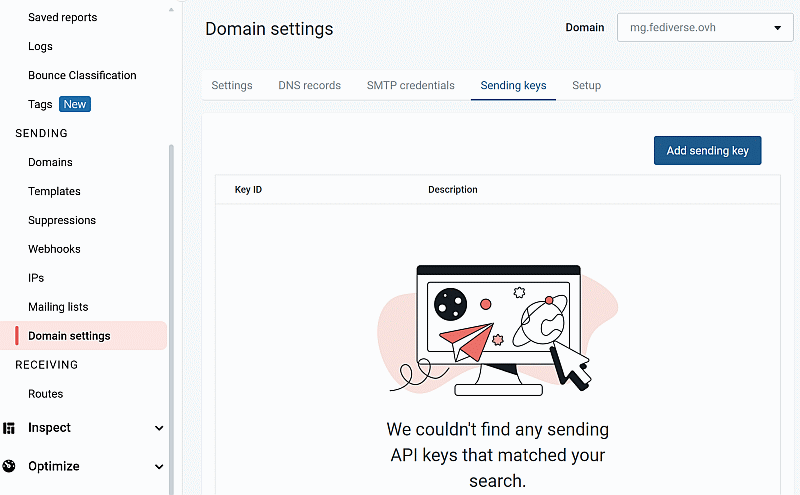Open Saved reports in the sidebar

click(63, 17)
